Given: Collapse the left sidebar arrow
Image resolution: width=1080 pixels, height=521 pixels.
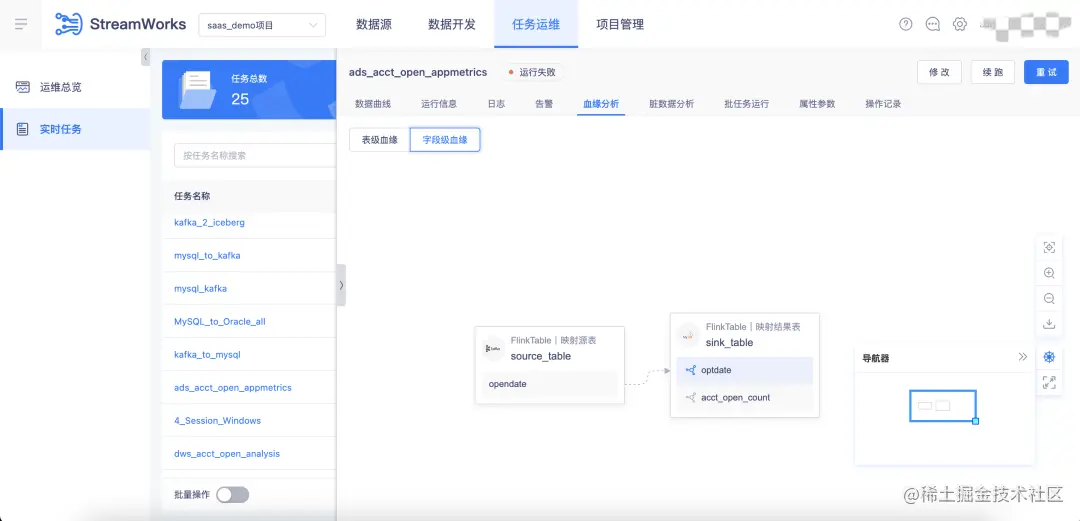Looking at the screenshot, I should [x=145, y=57].
